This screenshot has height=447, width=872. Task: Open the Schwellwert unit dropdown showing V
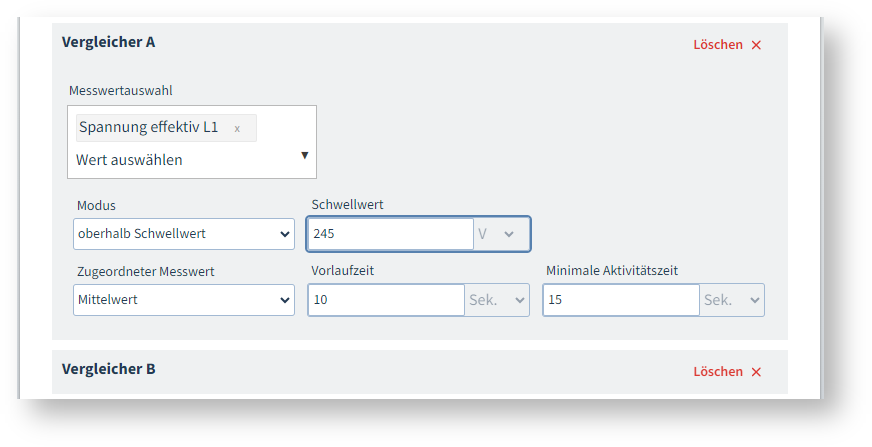click(501, 234)
